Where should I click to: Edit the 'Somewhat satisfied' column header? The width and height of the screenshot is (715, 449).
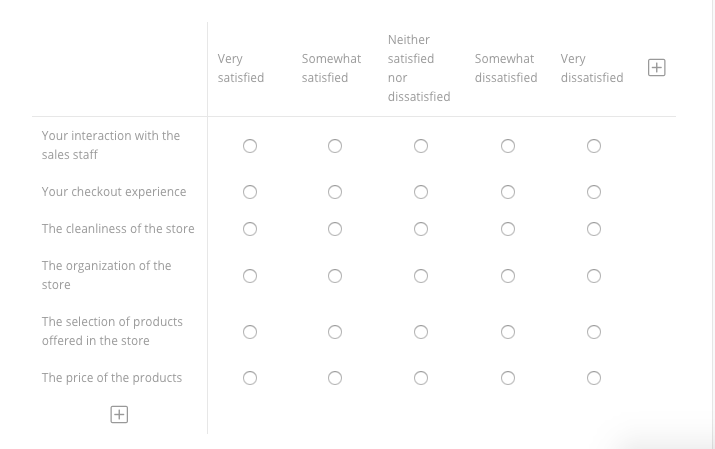(x=331, y=68)
